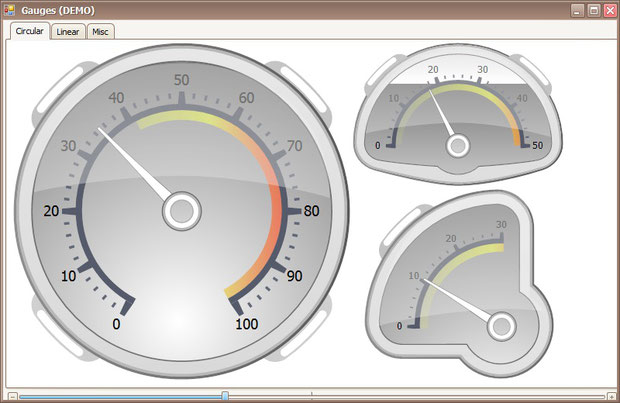
Task: Close the Gauges (DEMO) window
Action: point(610,11)
